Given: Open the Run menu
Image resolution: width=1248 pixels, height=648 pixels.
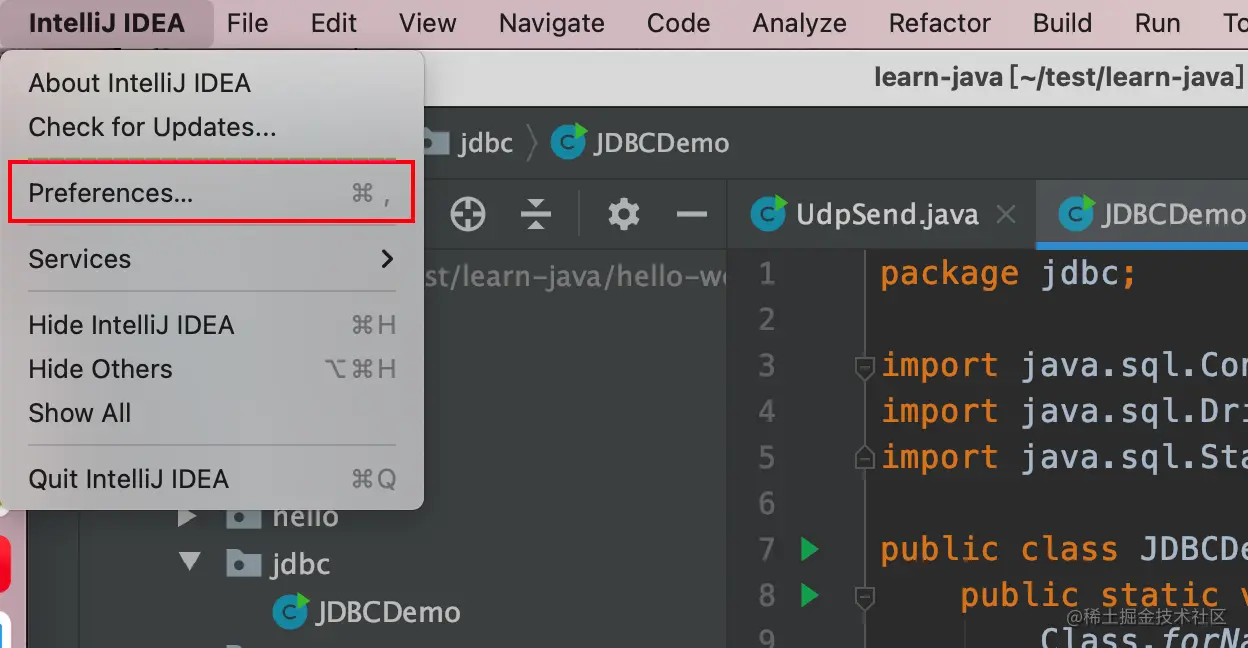Looking at the screenshot, I should [1158, 23].
